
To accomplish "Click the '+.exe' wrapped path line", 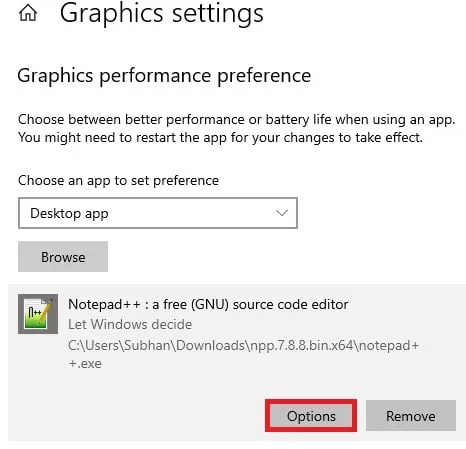I will coord(85,363).
